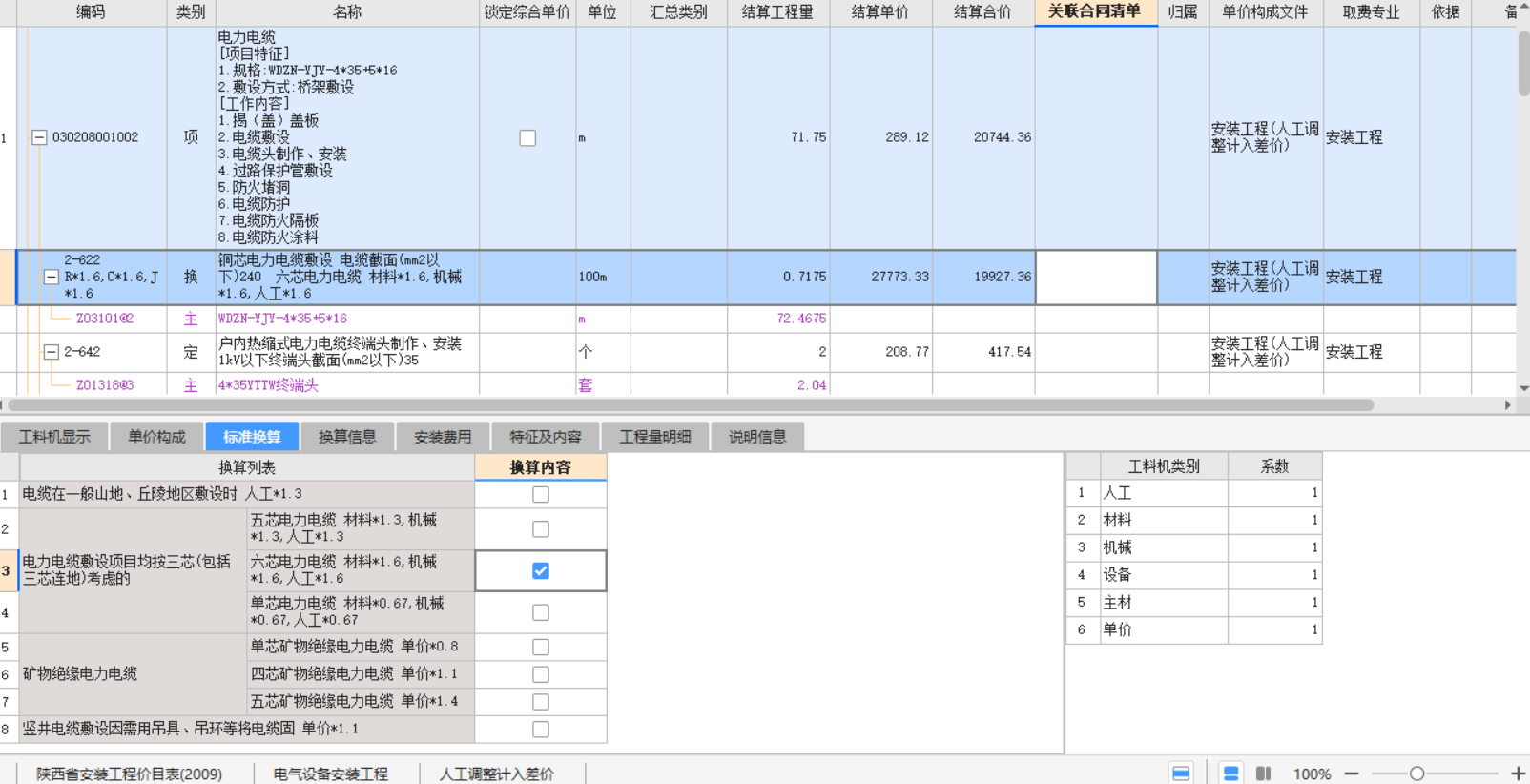Click the single-panel layout icon in status bar
The image size is (1530, 784).
(1181, 774)
